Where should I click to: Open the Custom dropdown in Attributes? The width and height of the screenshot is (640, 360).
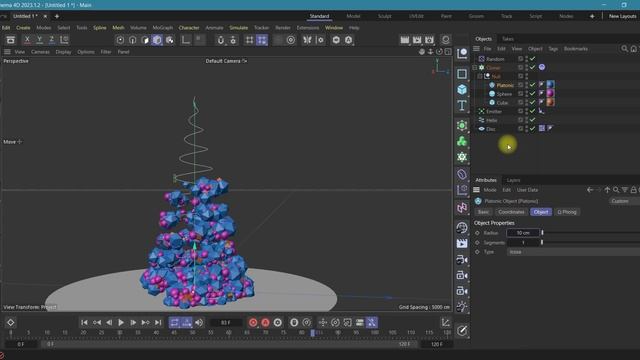pos(624,201)
